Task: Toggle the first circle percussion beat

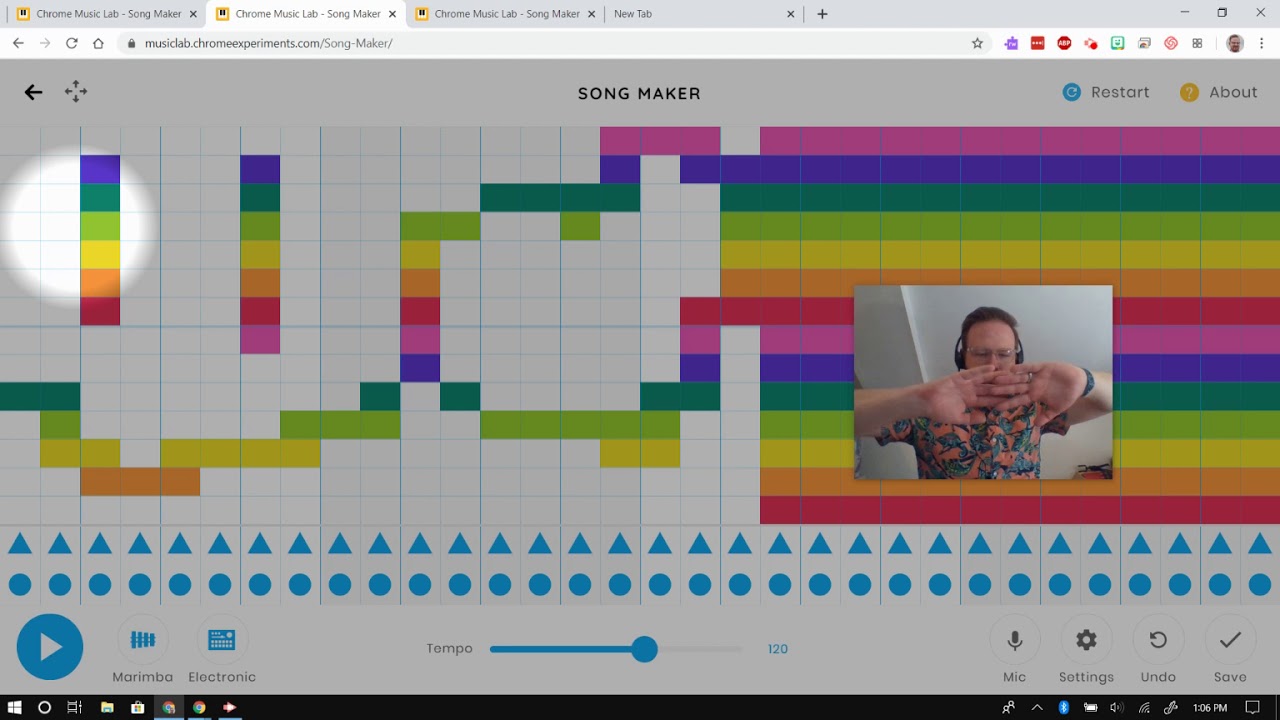Action: coord(20,585)
